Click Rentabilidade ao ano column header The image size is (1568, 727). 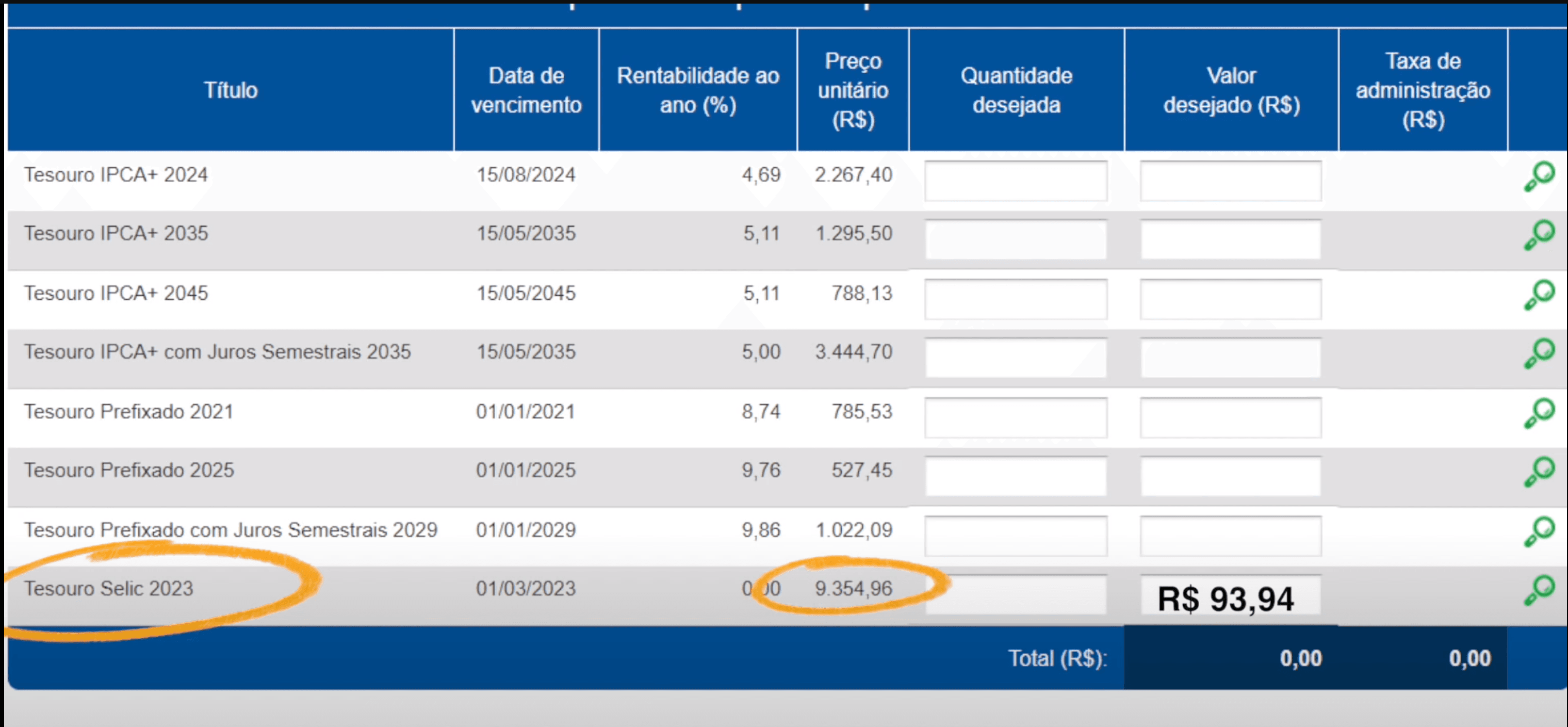coord(697,90)
